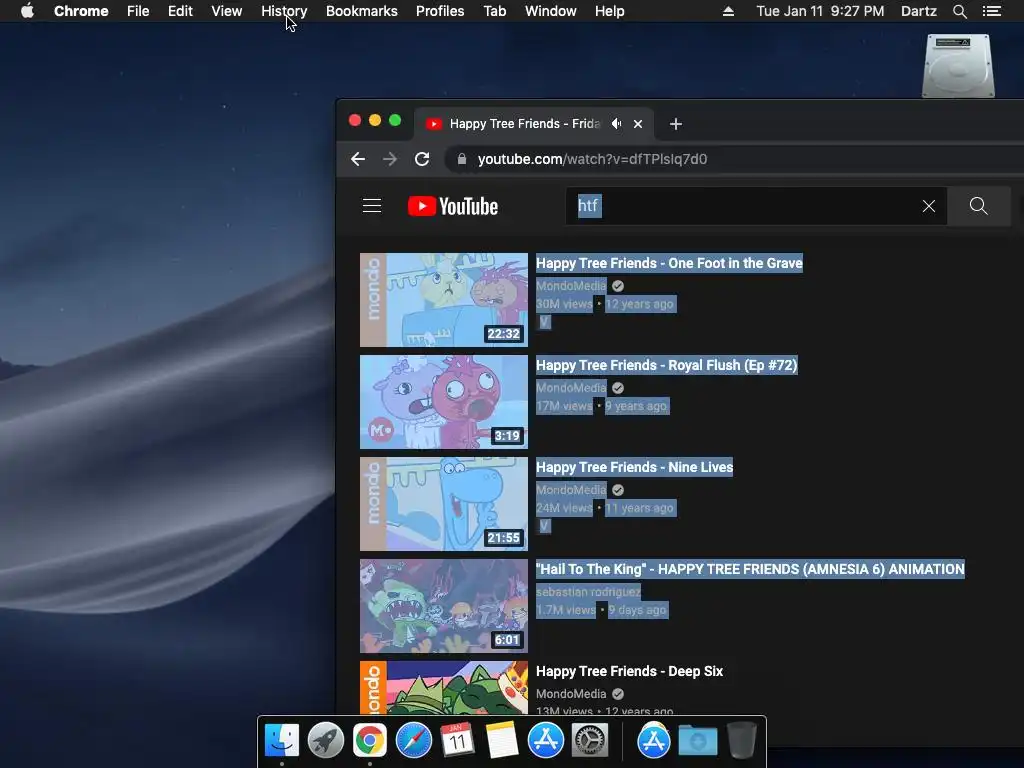Click the lock icon in address bar
Screen dimensions: 1024x768
coord(462,159)
